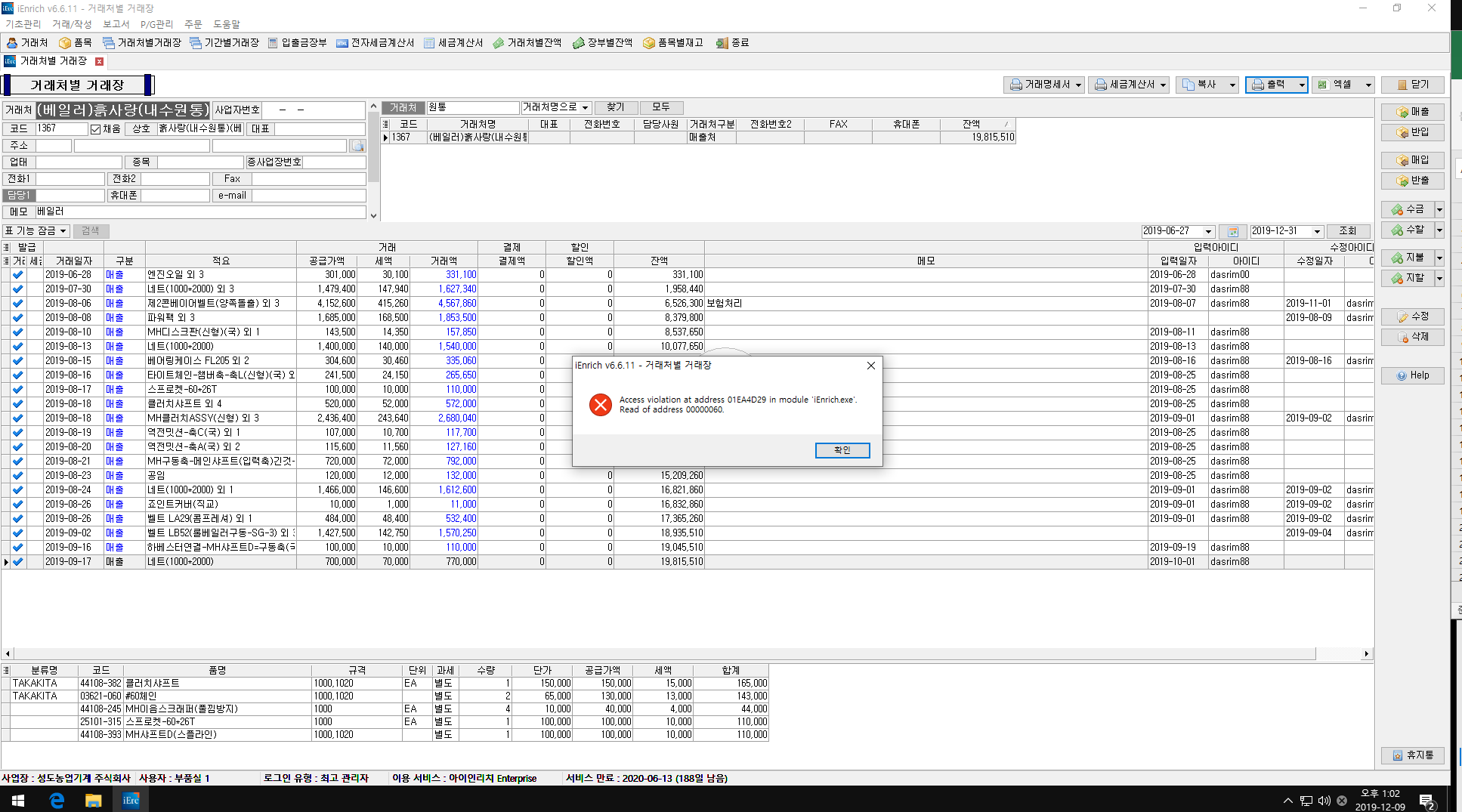Open the 2019-12-31 end date dropdown
1462x812 pixels.
point(1317,231)
